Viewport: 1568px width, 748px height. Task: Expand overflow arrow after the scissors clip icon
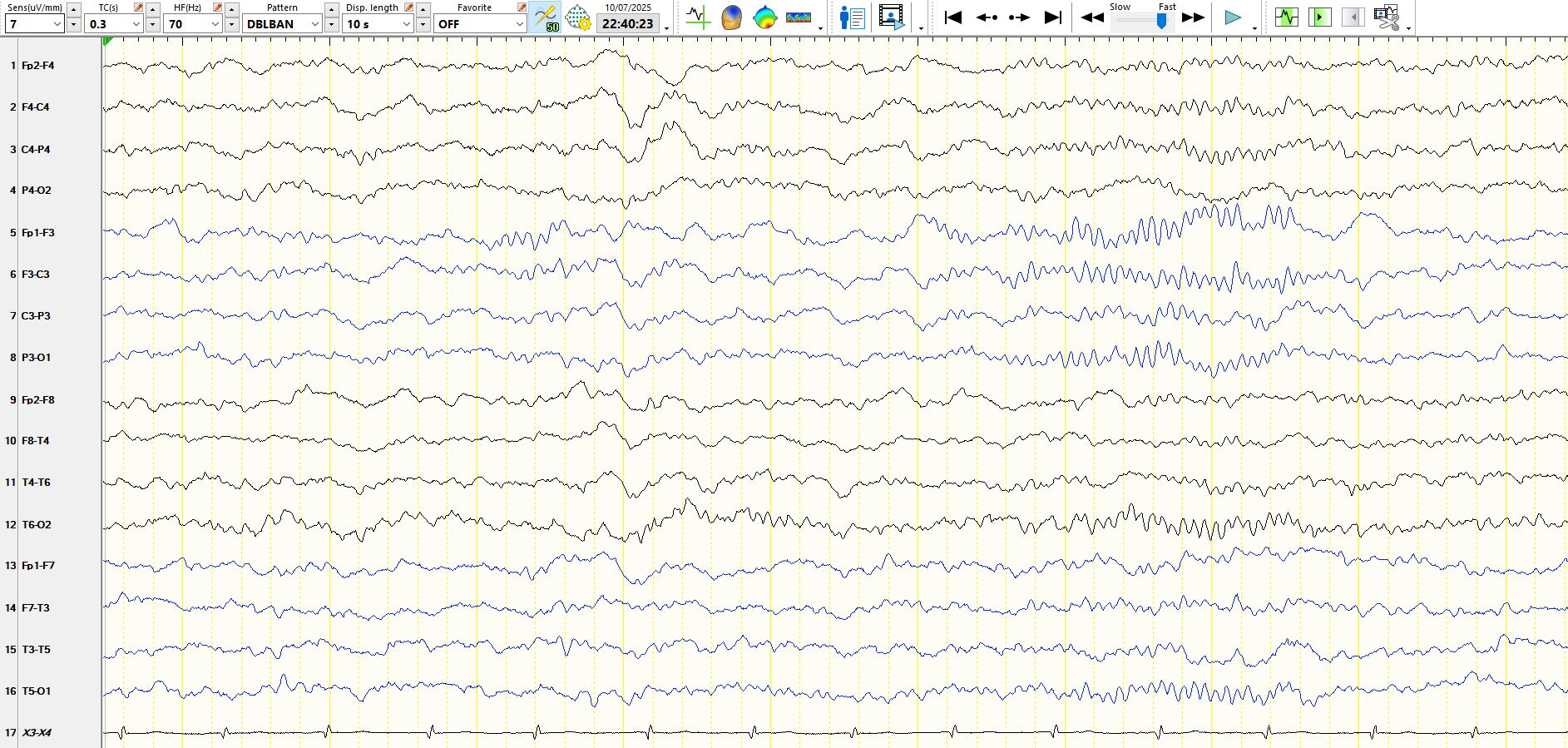[x=1408, y=28]
